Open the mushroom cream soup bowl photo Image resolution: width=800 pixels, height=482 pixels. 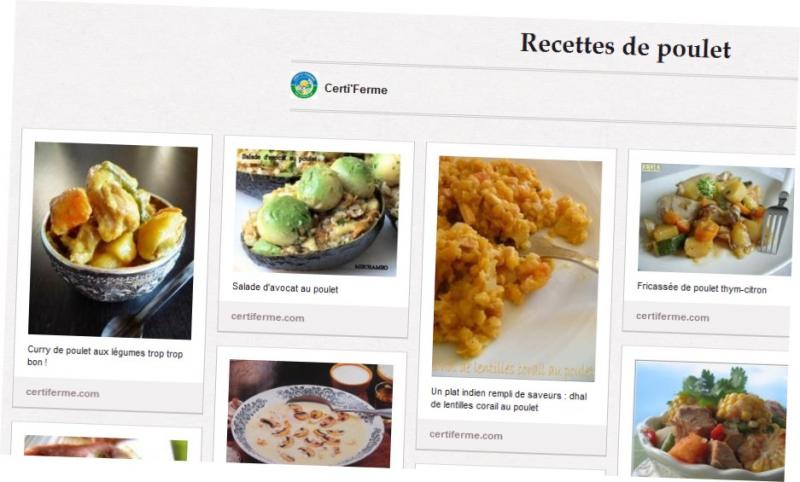tap(309, 414)
